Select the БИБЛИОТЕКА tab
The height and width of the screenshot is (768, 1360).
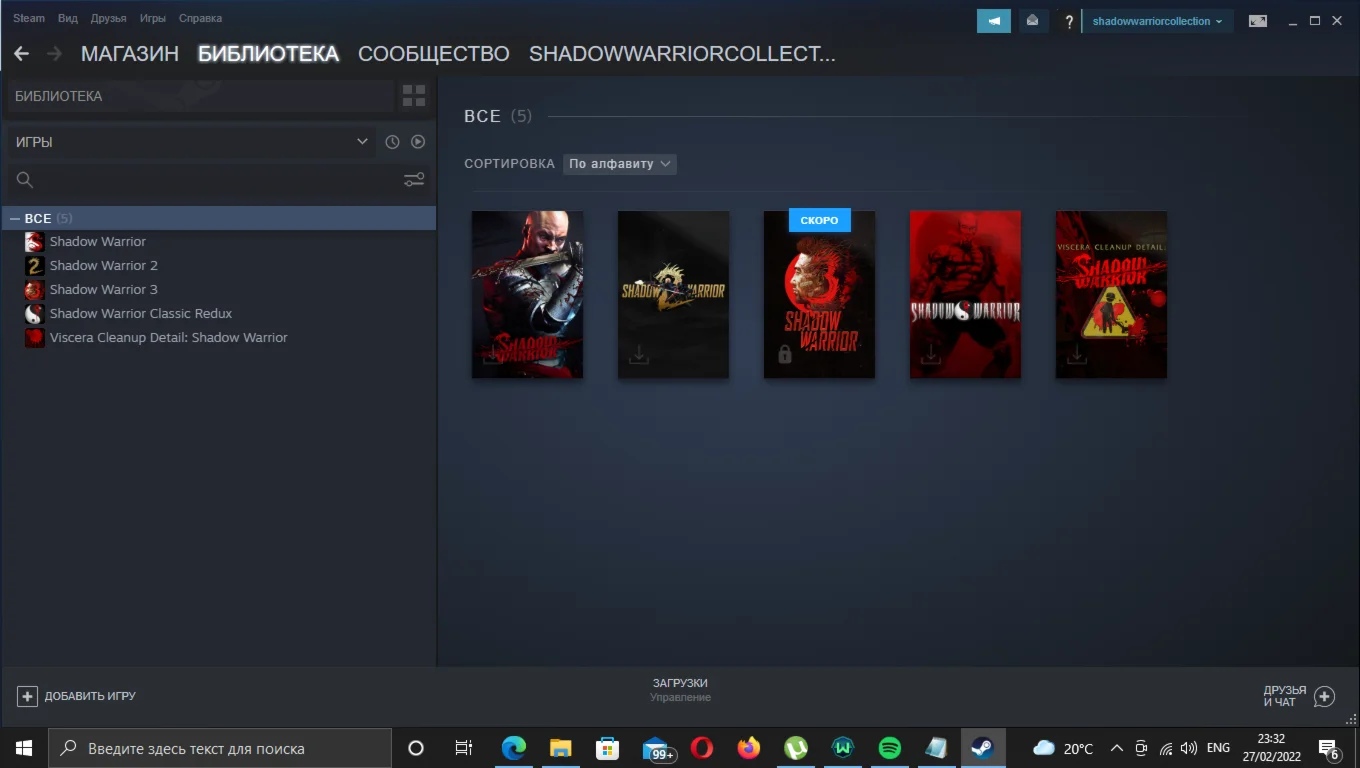pos(268,54)
